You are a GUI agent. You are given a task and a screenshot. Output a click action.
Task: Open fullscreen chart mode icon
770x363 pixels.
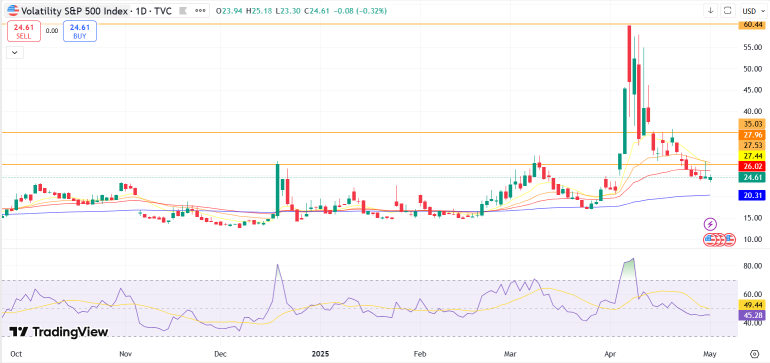728,10
